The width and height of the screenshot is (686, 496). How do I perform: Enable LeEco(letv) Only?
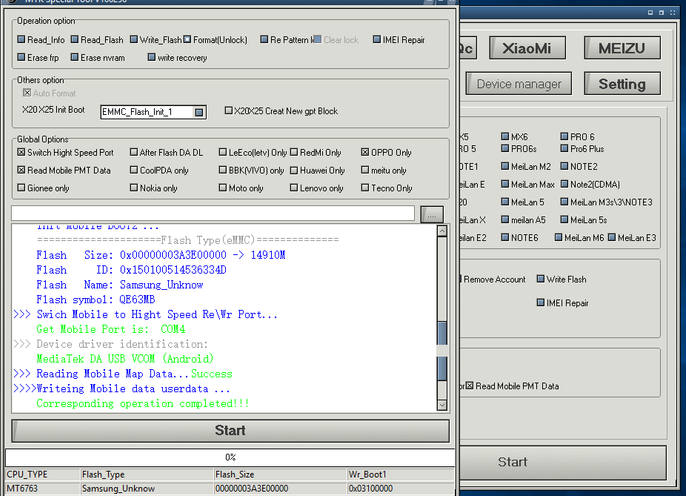pos(223,152)
